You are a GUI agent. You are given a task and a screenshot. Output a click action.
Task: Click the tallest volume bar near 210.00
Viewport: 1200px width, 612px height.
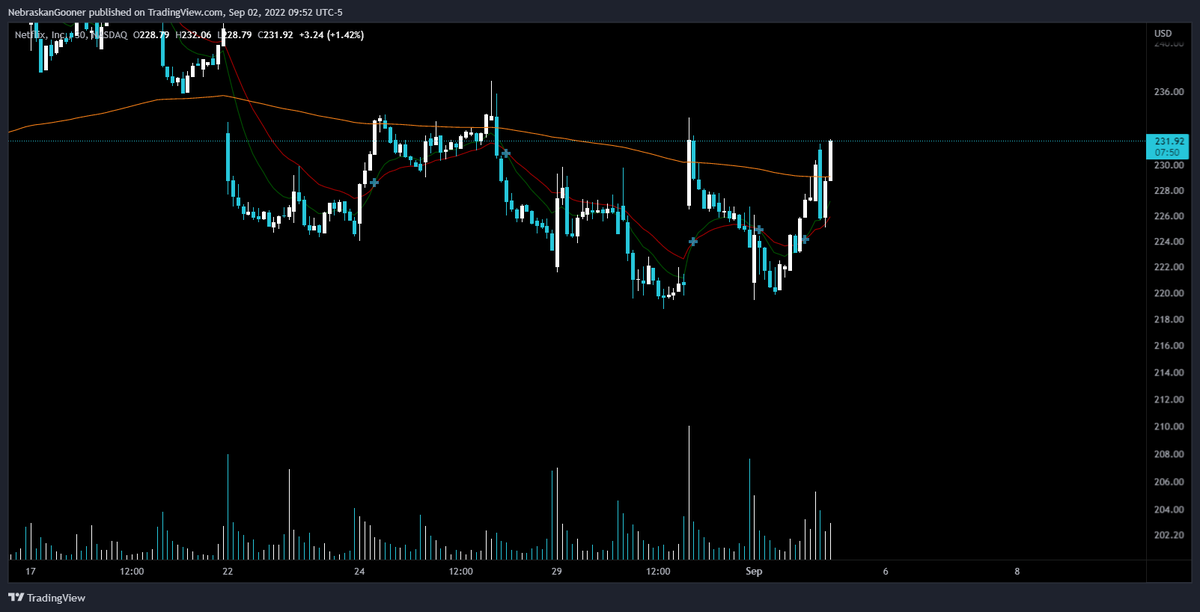coord(689,492)
